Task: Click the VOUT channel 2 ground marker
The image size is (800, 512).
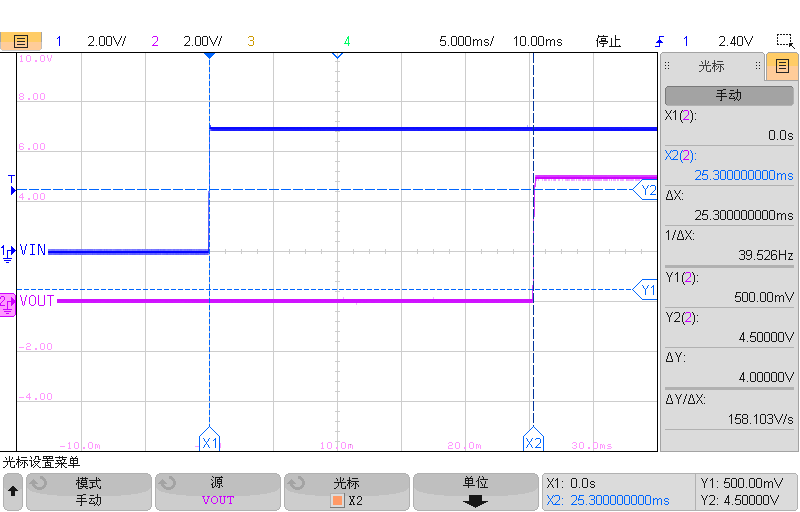Action: pyautogui.click(x=8, y=301)
